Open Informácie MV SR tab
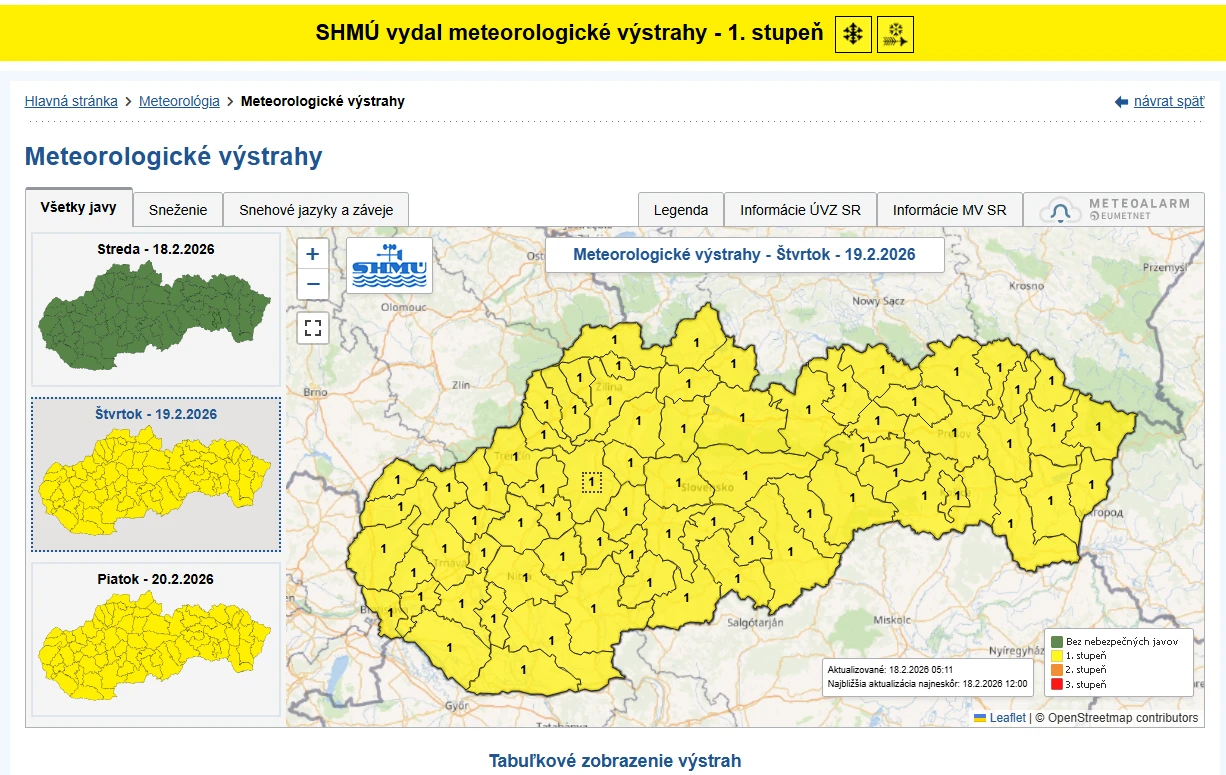This screenshot has width=1226, height=775. click(949, 210)
